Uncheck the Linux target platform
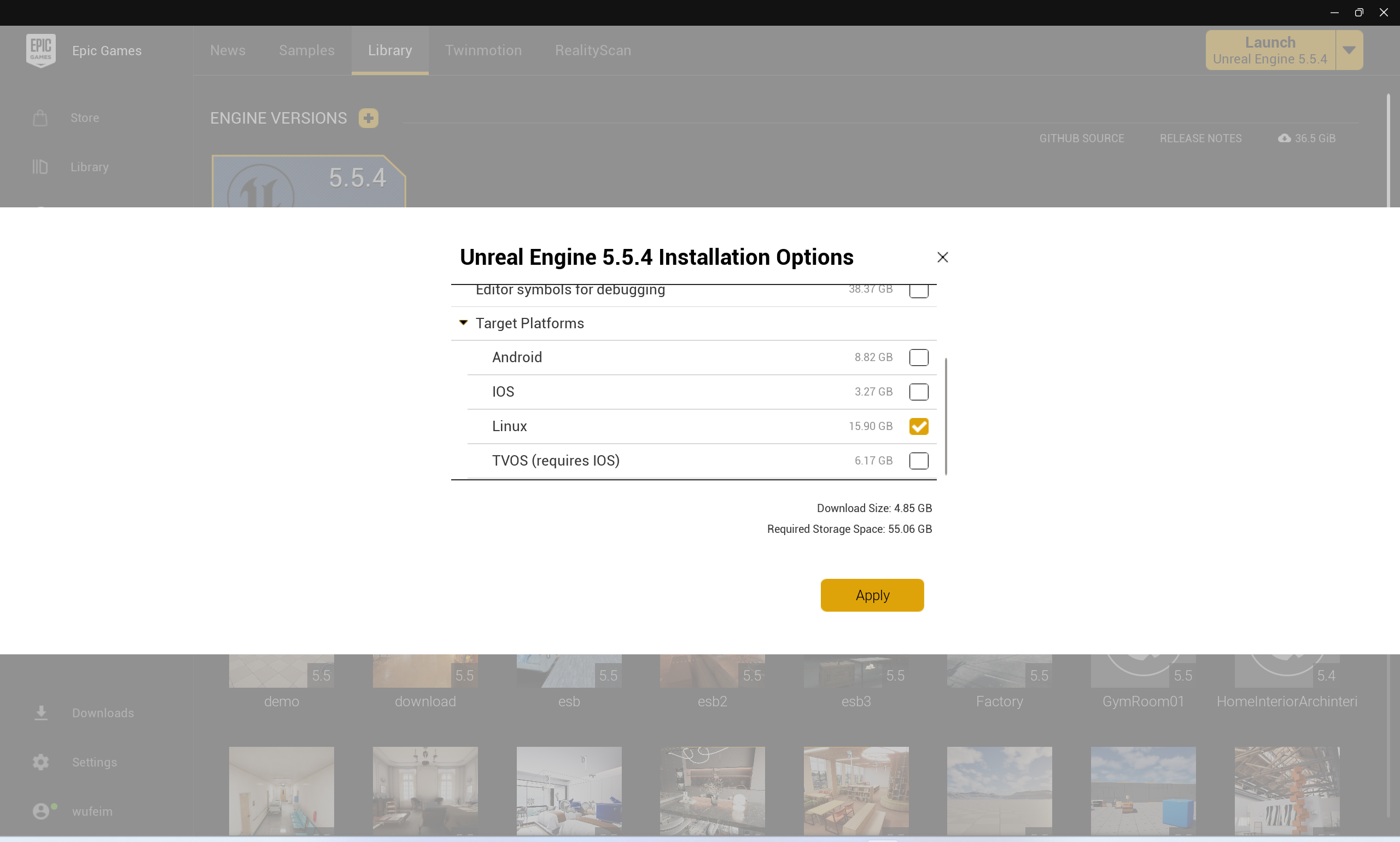Image resolution: width=1400 pixels, height=842 pixels. click(919, 426)
